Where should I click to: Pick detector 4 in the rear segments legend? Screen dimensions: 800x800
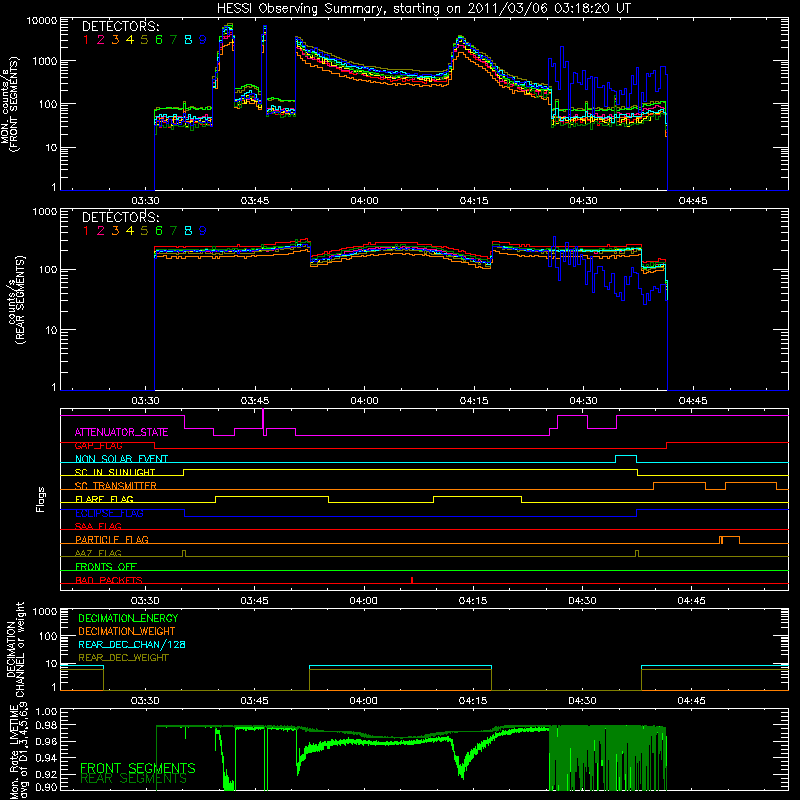pos(130,231)
